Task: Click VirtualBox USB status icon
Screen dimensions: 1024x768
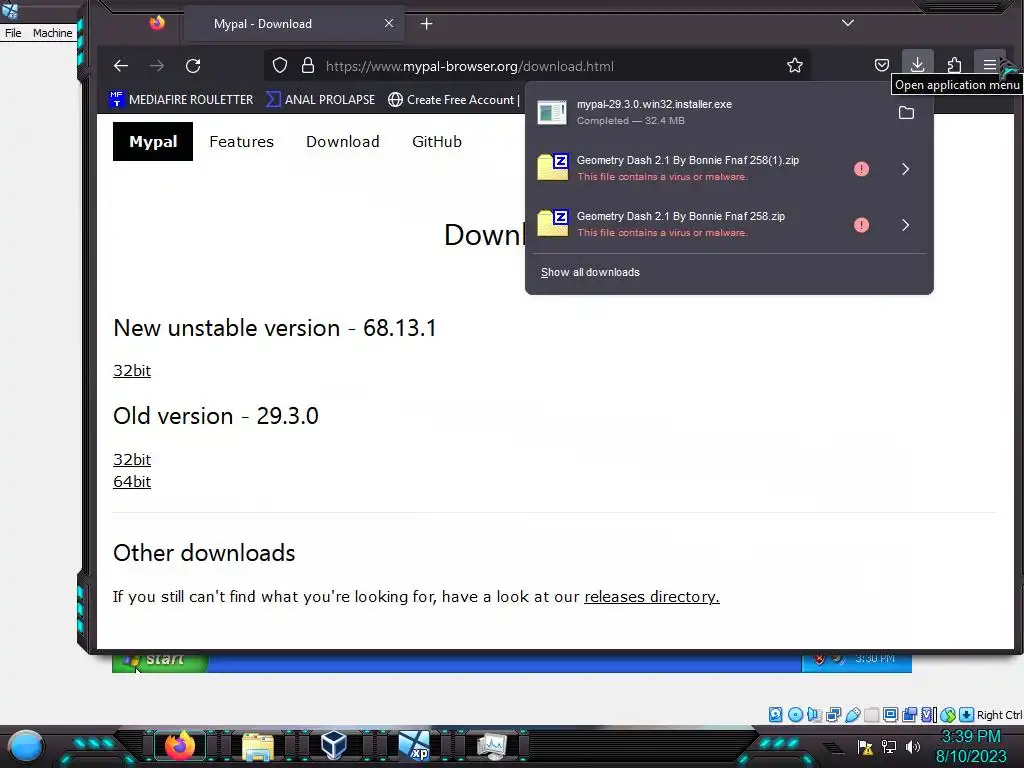Action: (853, 714)
